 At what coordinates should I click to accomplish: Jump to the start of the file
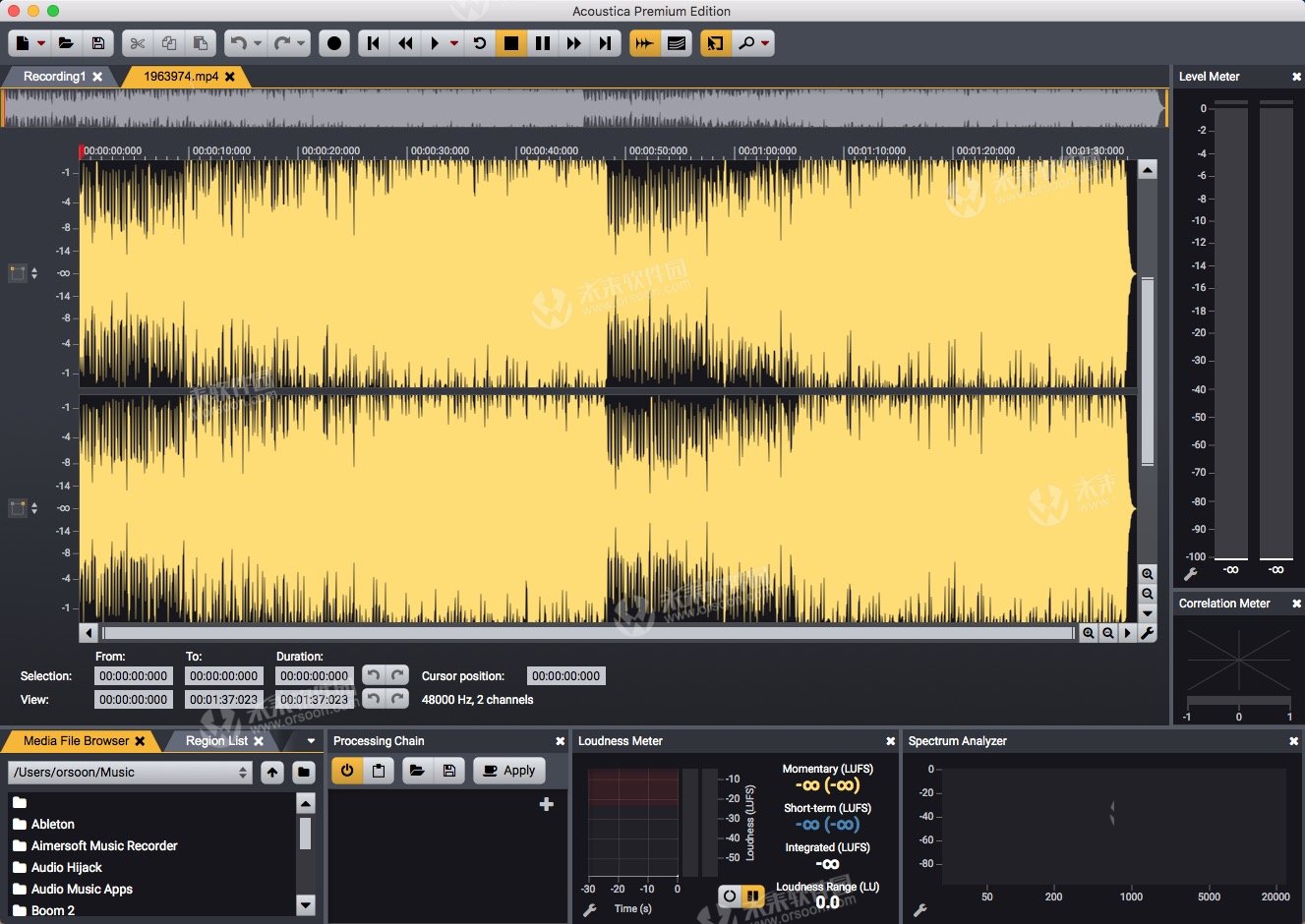pos(373,43)
